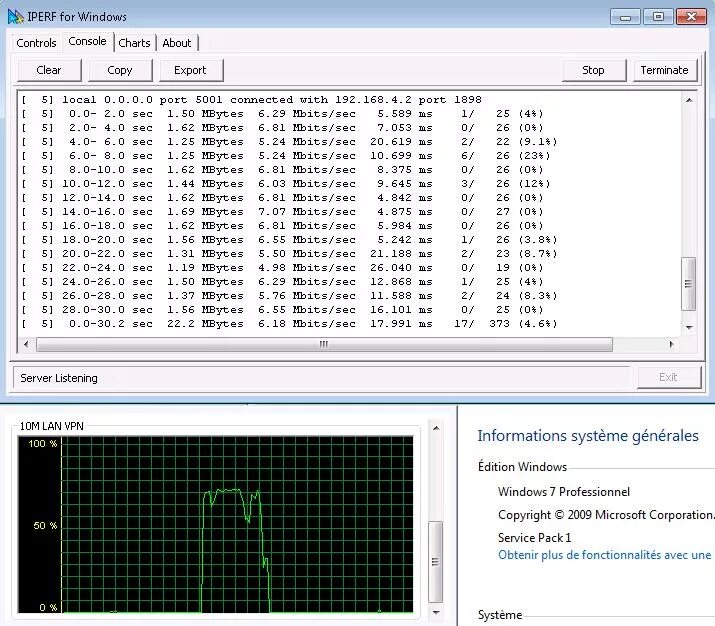The width and height of the screenshot is (715, 626).
Task: Click the console horizontal scrollbar thumb
Action: click(x=324, y=344)
